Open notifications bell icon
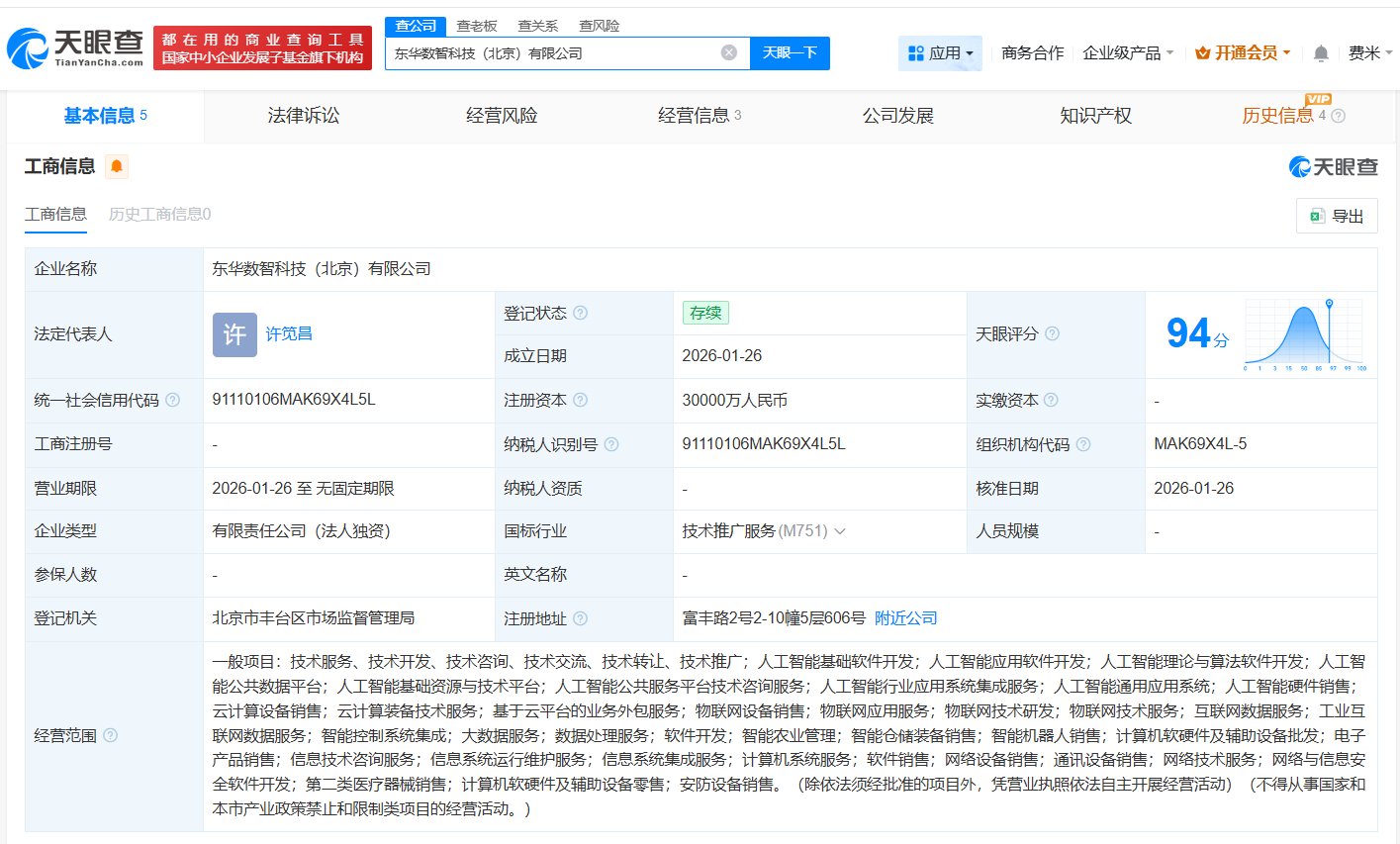1400x844 pixels. tap(1321, 53)
